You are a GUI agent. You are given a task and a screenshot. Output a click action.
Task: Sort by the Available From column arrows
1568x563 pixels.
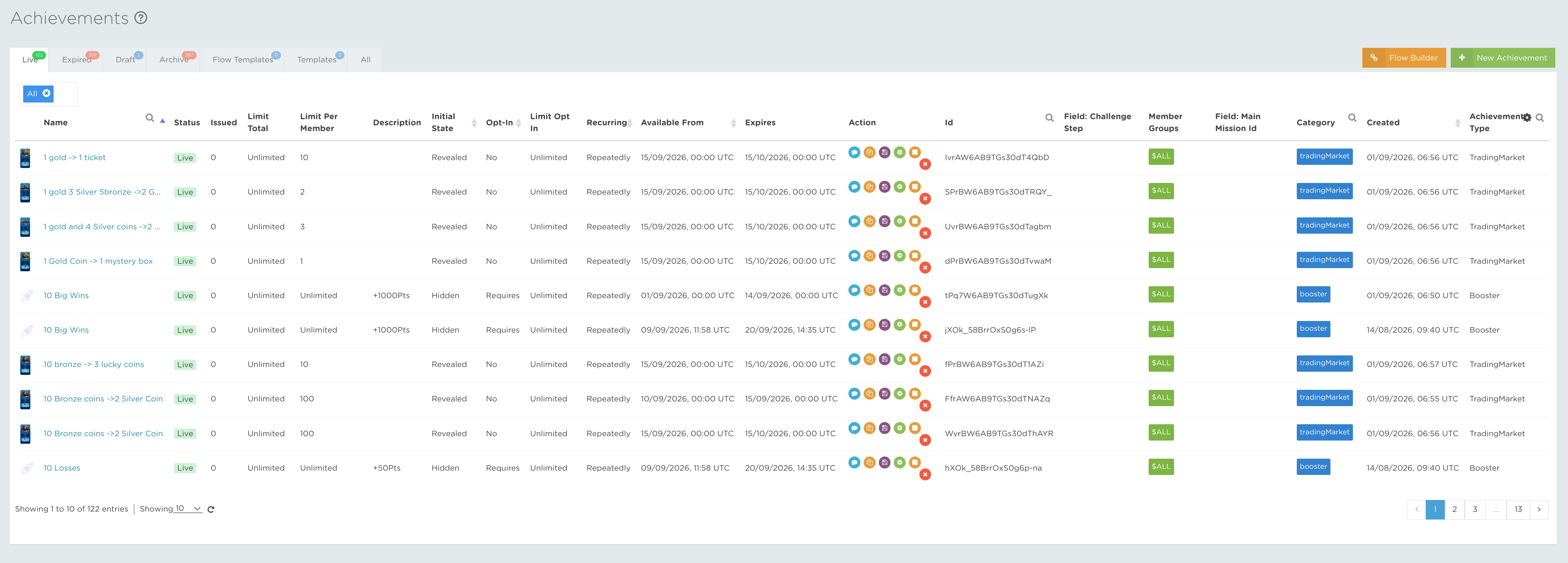(733, 123)
